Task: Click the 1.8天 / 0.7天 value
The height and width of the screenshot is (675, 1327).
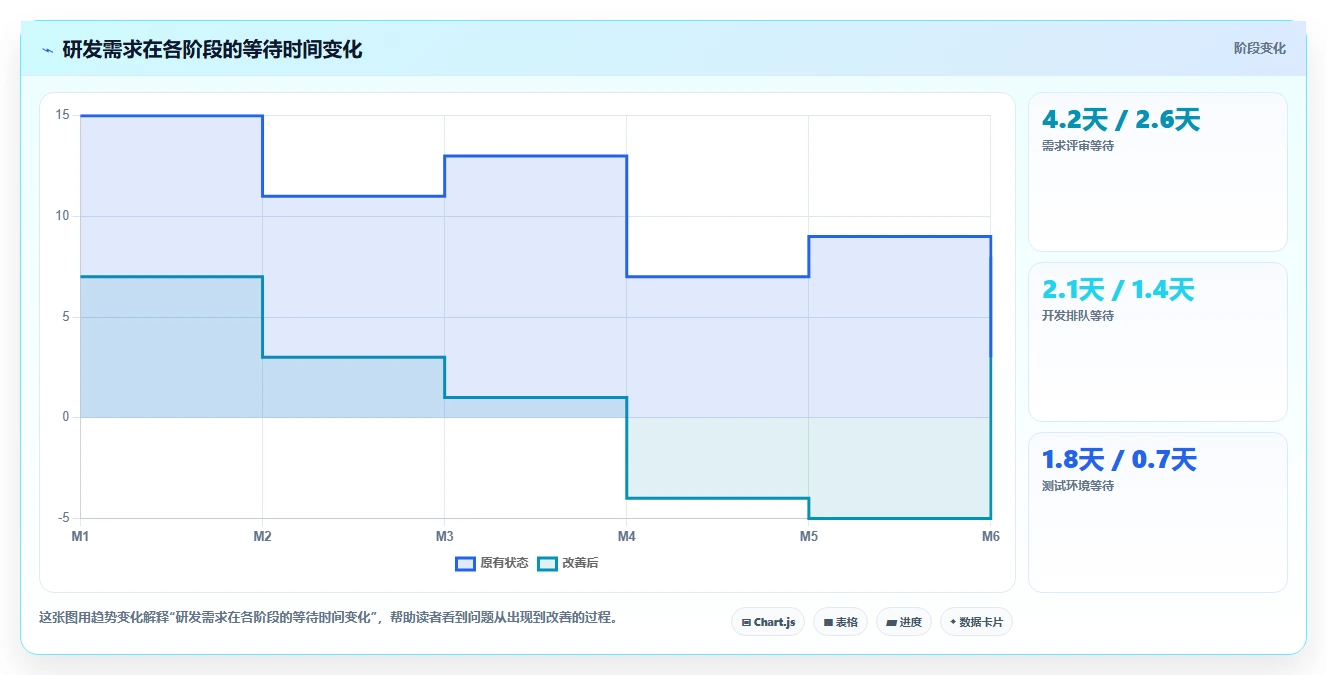Action: tap(1119, 460)
